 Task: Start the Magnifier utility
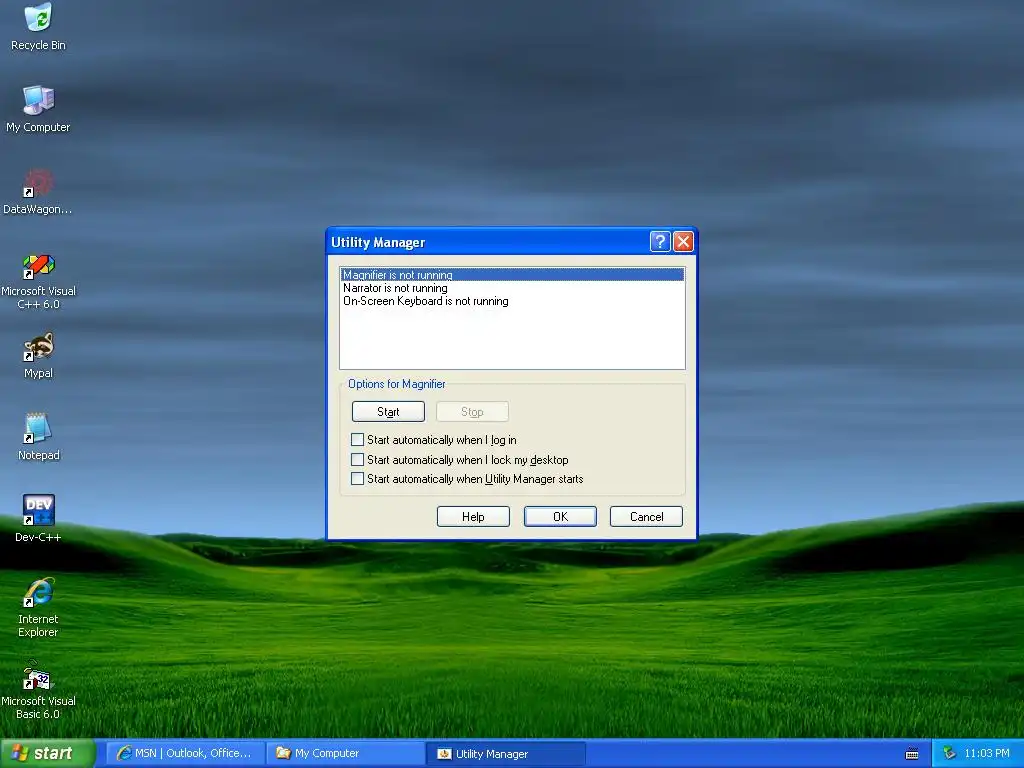click(x=388, y=411)
